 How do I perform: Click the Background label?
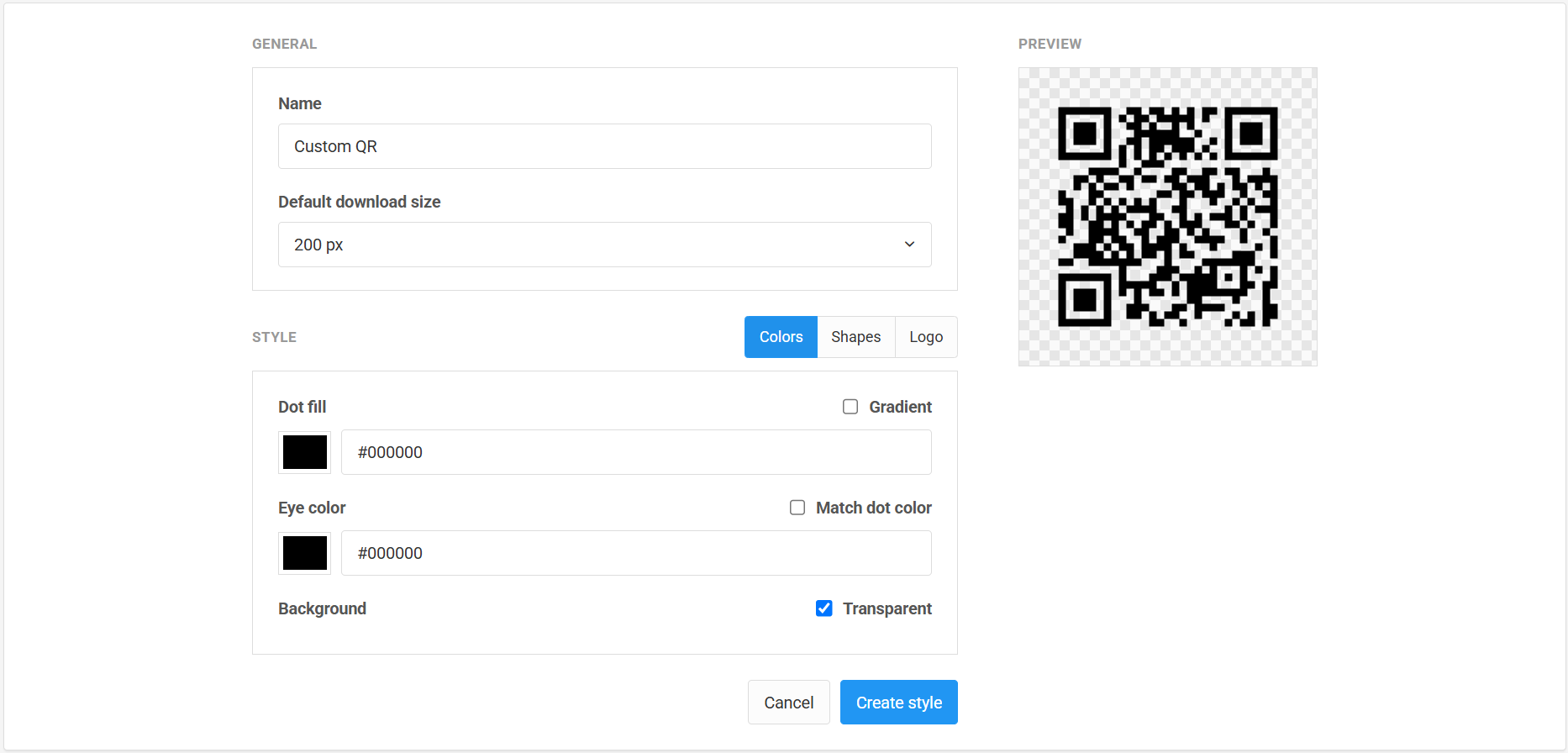tap(322, 608)
